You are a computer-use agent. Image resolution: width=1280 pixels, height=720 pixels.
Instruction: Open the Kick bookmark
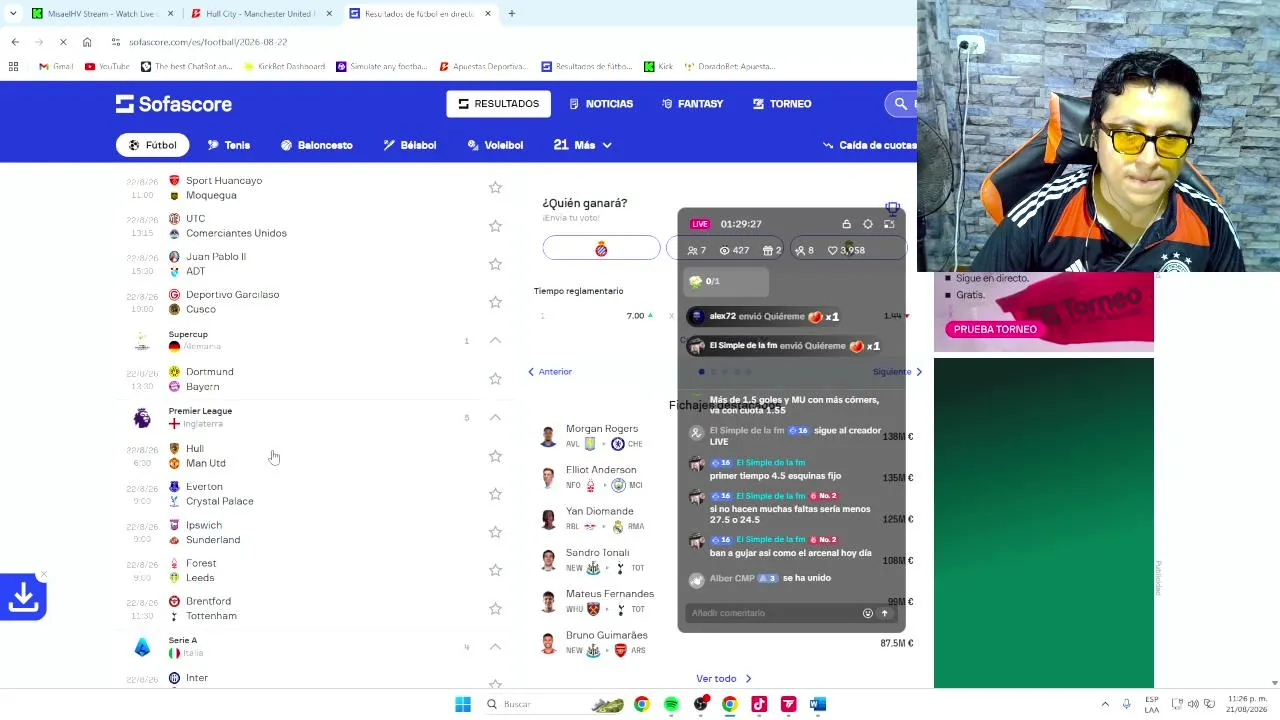pyautogui.click(x=658, y=66)
